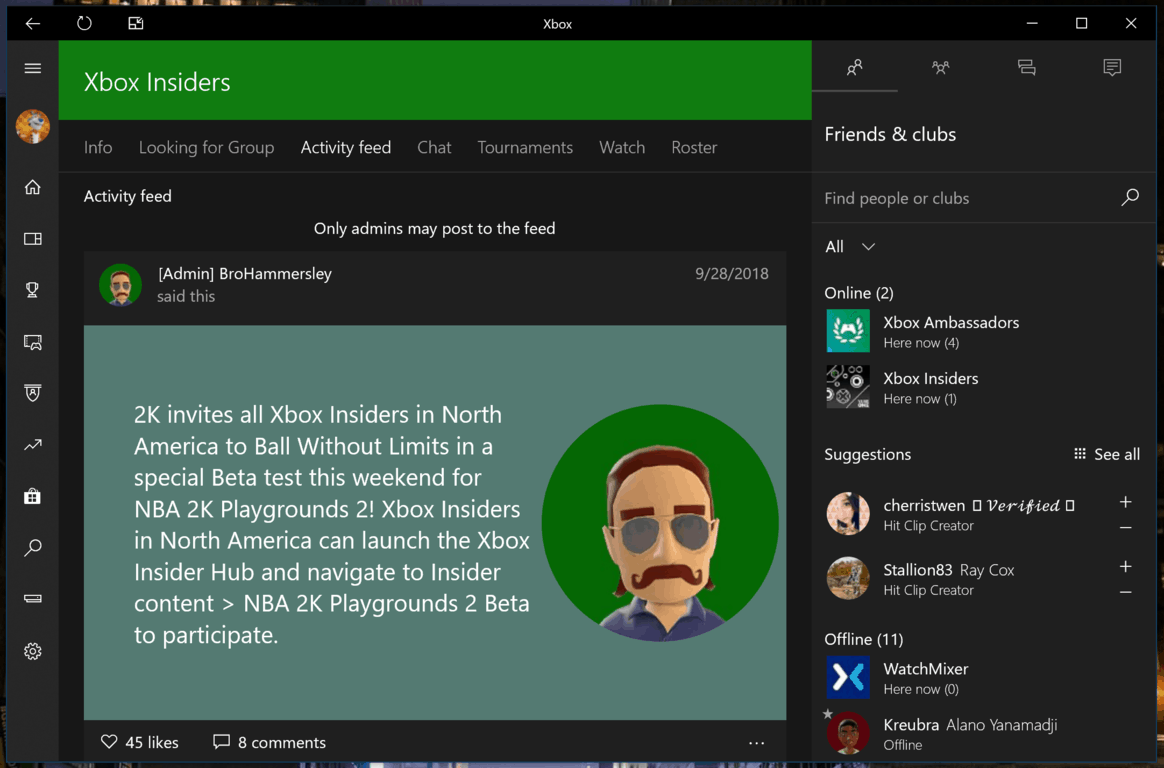Open the Parties panel icon
The image size is (1164, 768).
click(x=941, y=68)
